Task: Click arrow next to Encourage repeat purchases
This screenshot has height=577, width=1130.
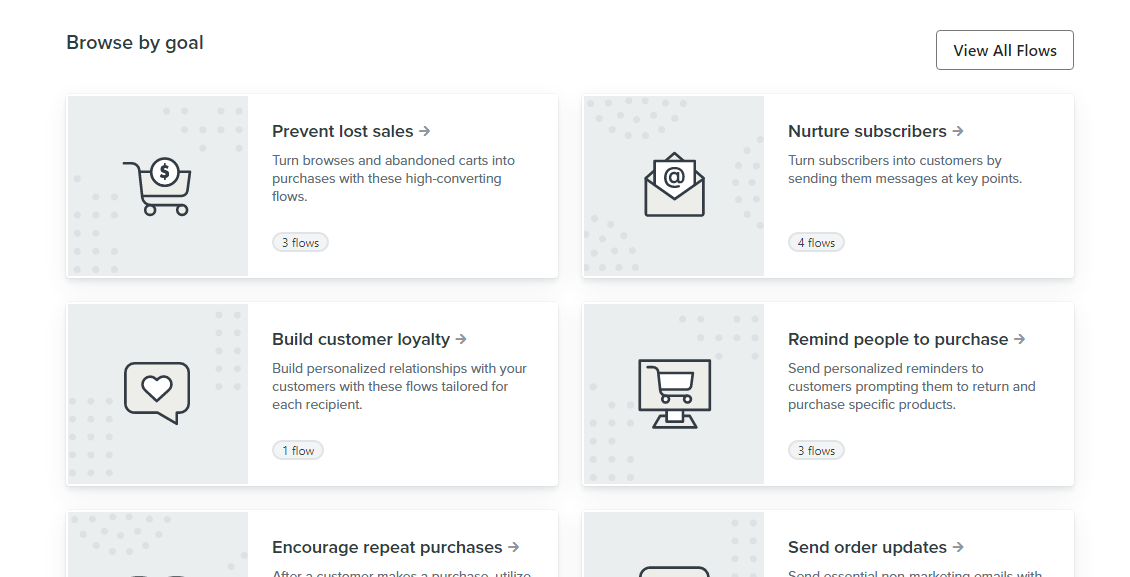Action: [514, 547]
